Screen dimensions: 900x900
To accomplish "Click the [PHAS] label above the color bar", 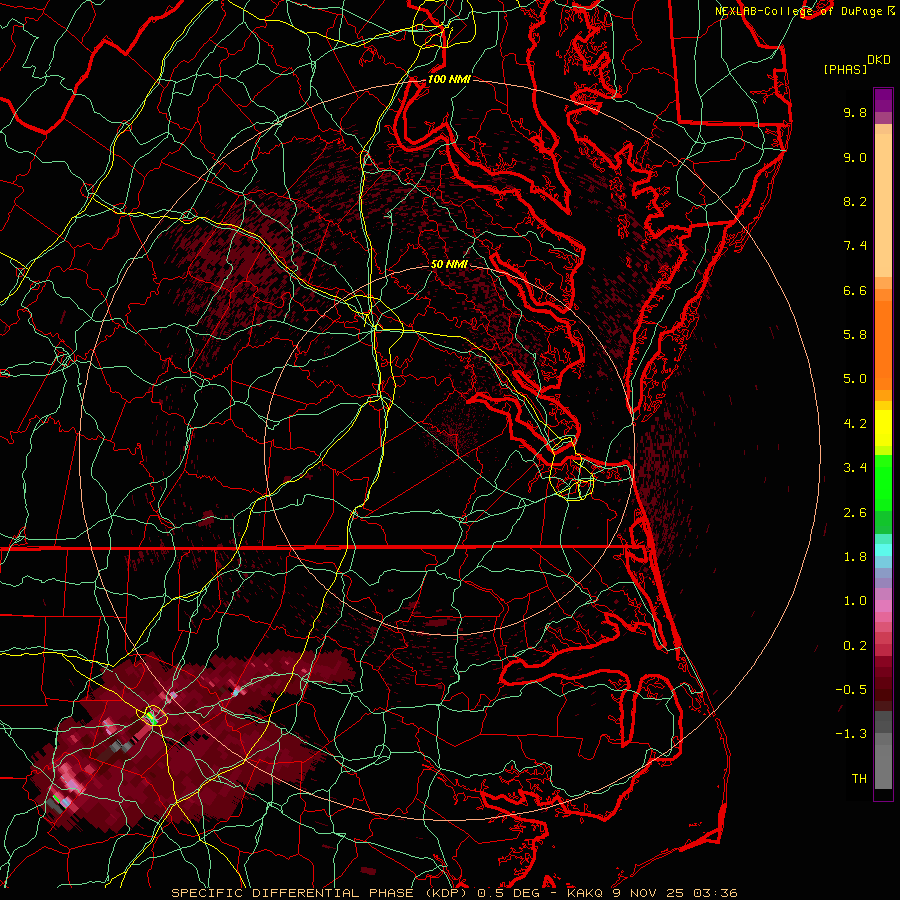I will (845, 69).
